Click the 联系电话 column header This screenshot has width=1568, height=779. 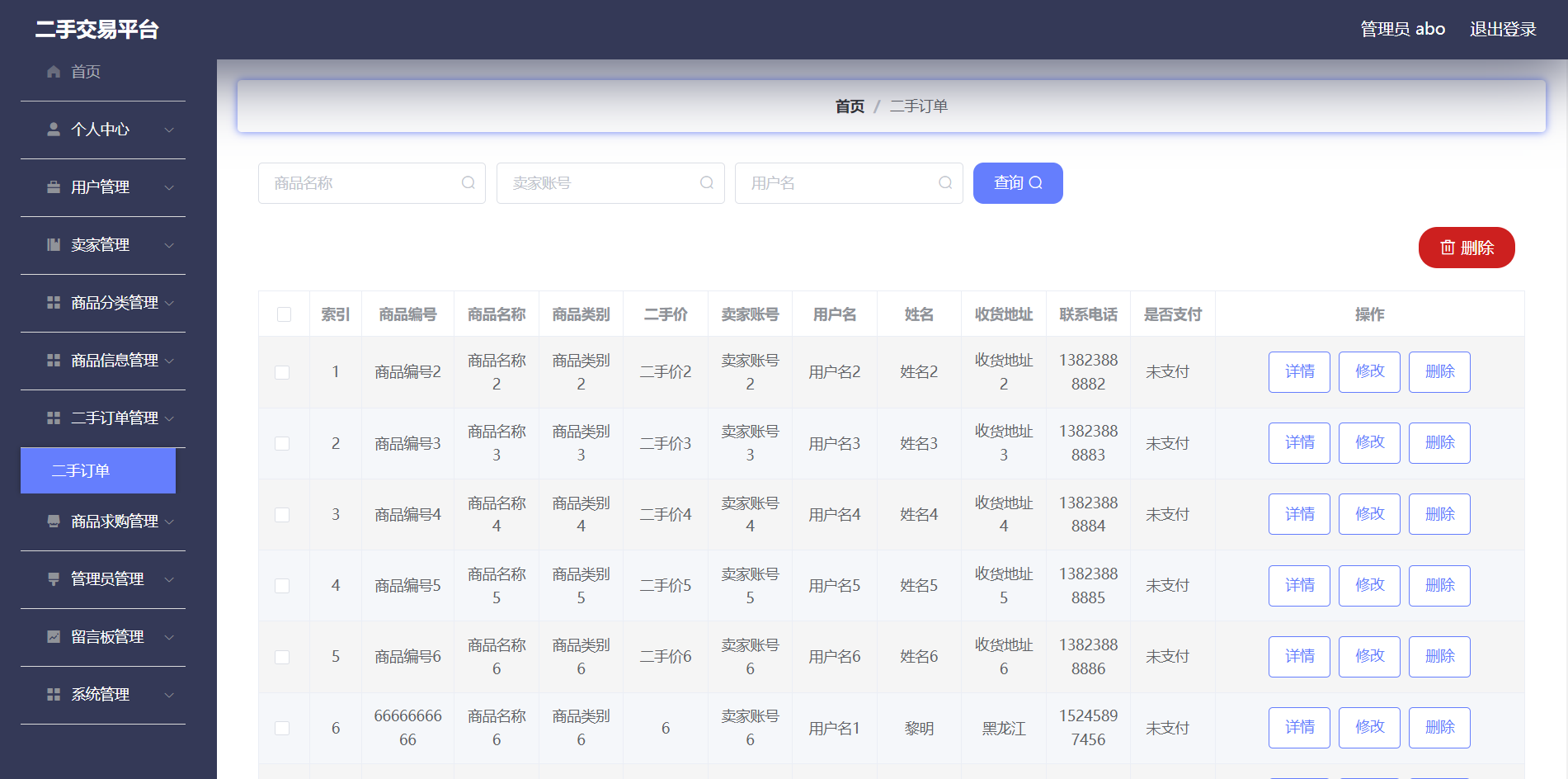[x=1088, y=314]
